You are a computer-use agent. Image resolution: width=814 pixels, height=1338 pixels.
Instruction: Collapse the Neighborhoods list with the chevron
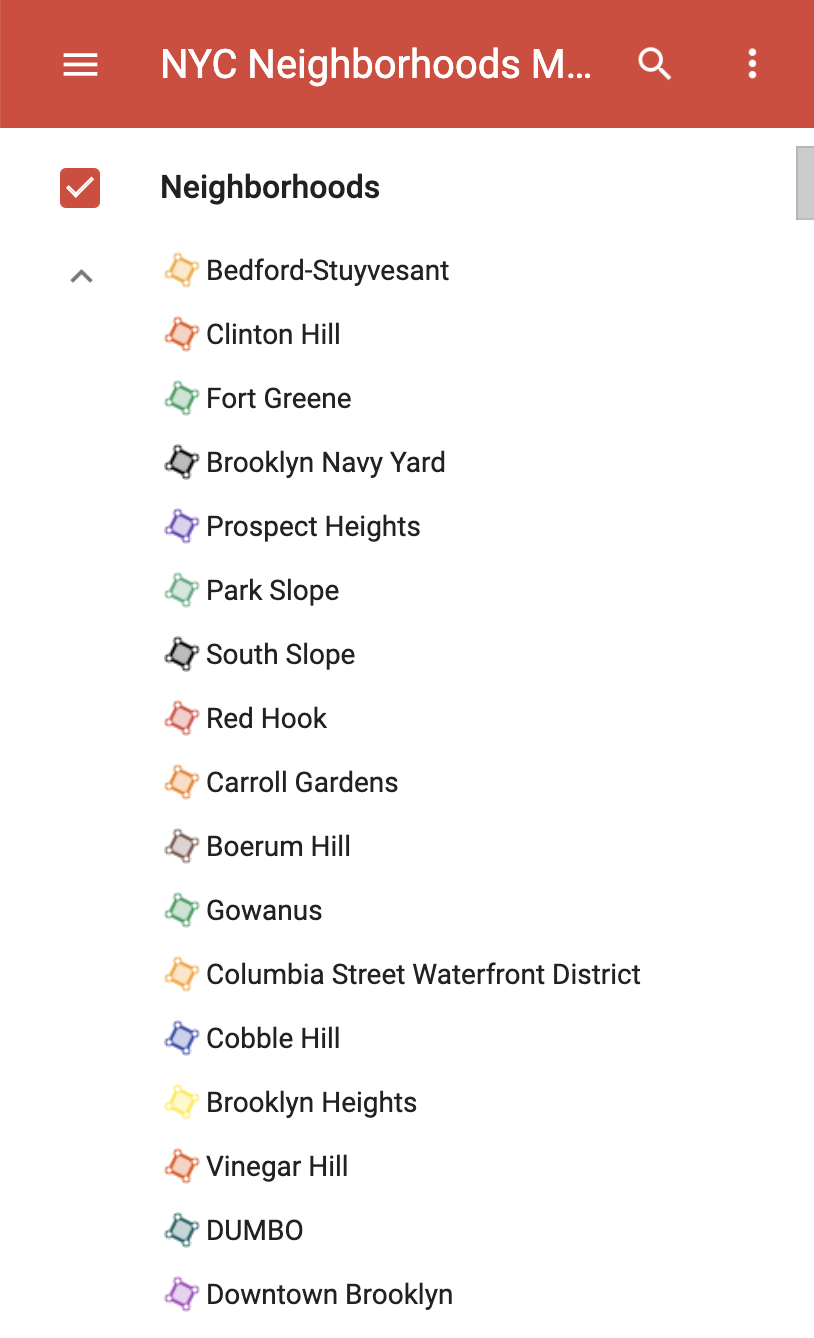click(x=80, y=276)
